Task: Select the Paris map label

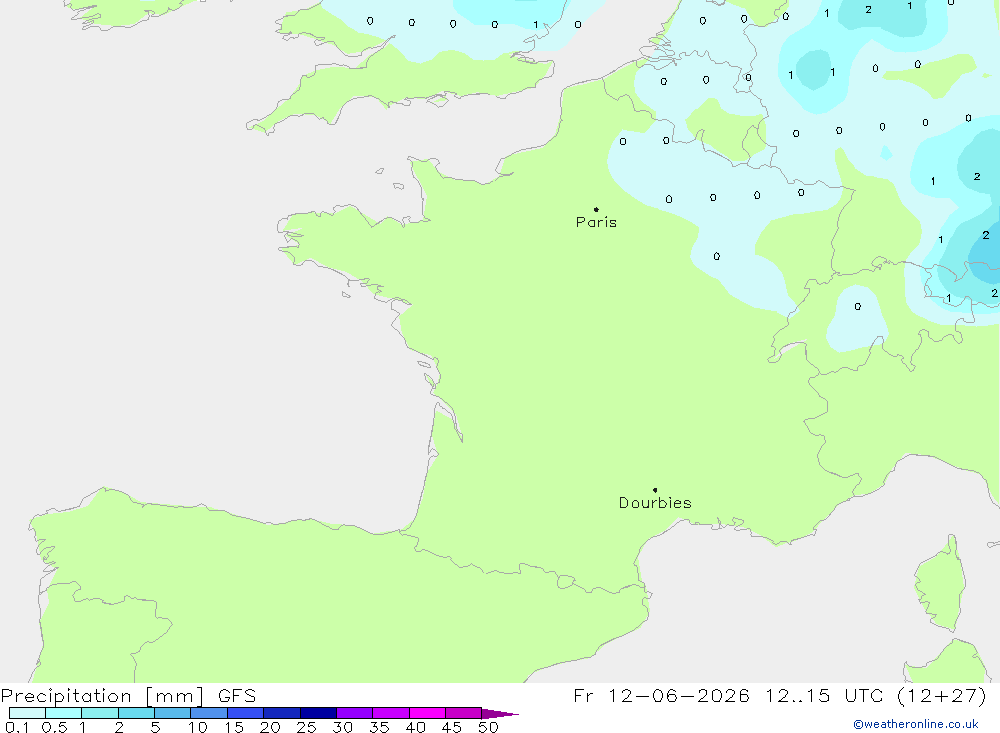Action: [x=596, y=222]
